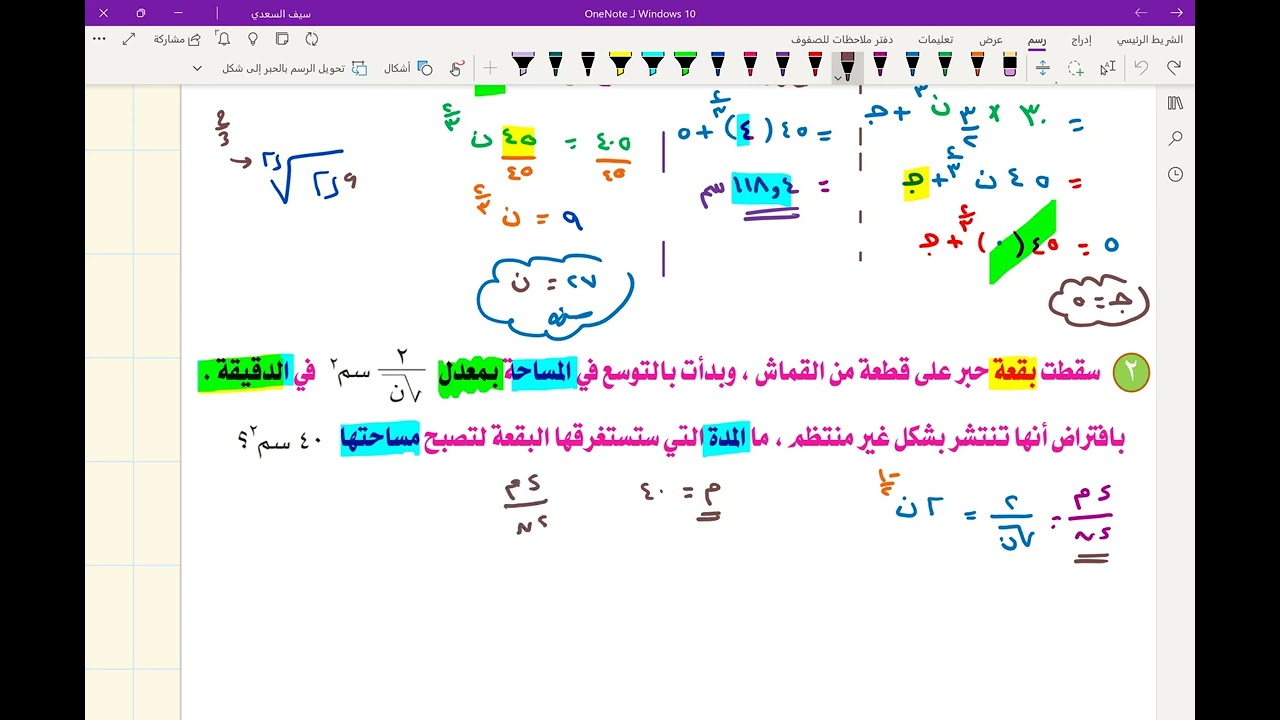Image resolution: width=1280 pixels, height=720 pixels.
Task: Open the page feed note icon
Action: tap(282, 39)
